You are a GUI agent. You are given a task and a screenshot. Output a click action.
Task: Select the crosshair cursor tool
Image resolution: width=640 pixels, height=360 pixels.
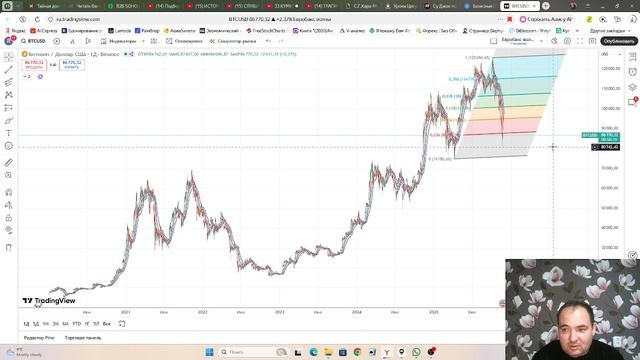pos(9,57)
